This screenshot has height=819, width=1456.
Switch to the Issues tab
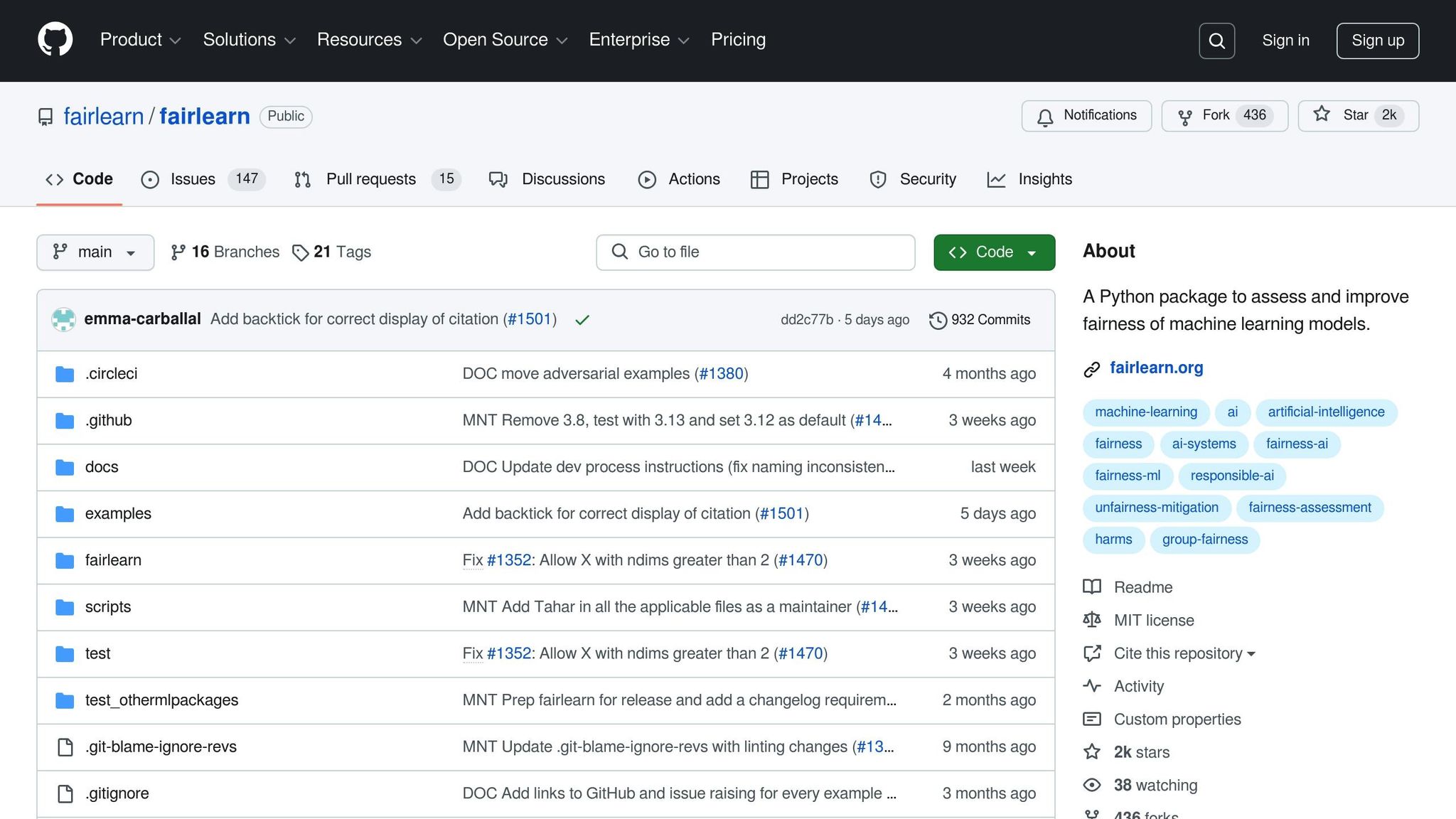[x=193, y=179]
